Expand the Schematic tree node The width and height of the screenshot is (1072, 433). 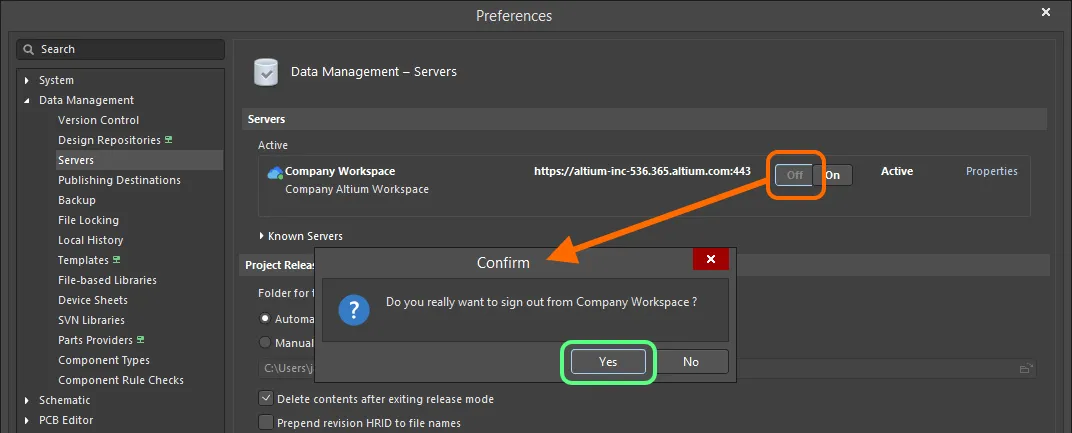27,400
